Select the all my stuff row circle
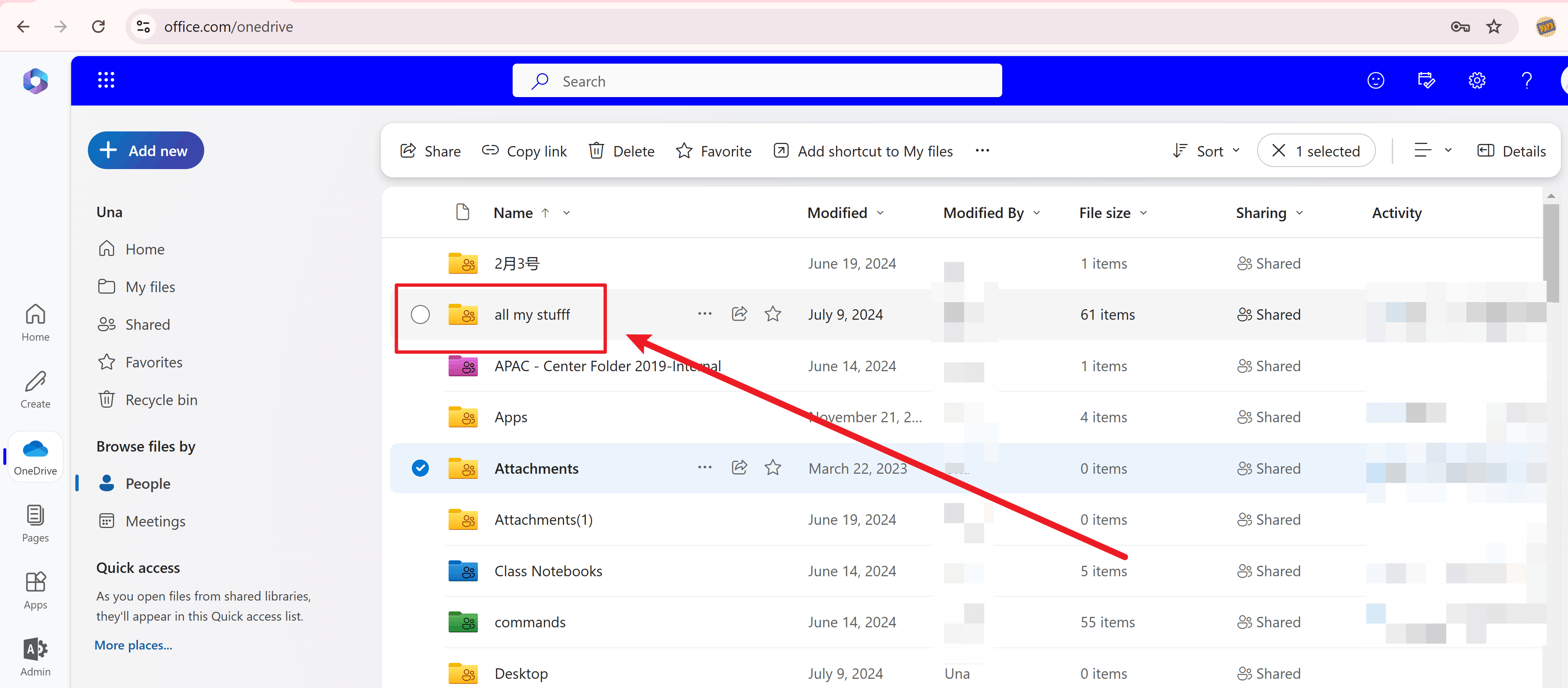The width and height of the screenshot is (1568, 688). tap(420, 314)
